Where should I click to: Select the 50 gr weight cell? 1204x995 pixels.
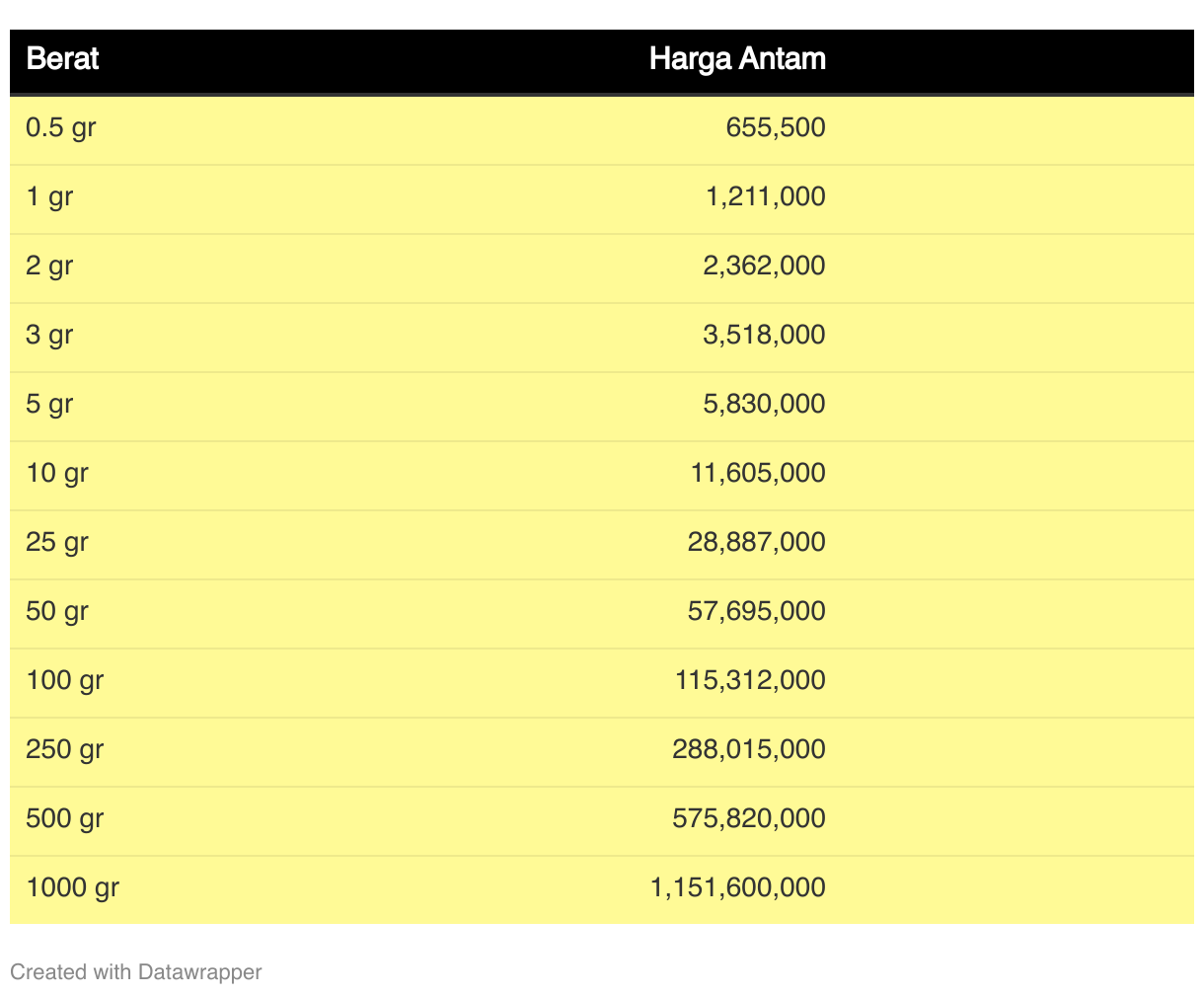click(x=57, y=611)
